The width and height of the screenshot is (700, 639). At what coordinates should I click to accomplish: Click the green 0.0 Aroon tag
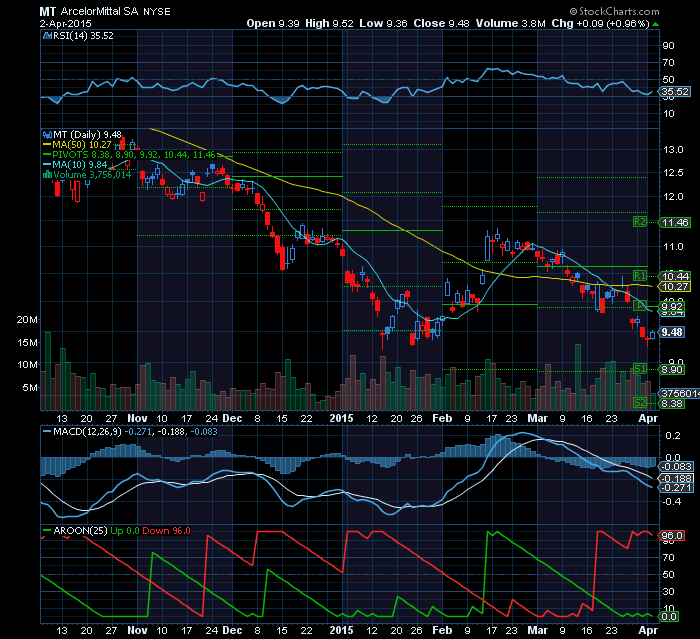[x=669, y=617]
